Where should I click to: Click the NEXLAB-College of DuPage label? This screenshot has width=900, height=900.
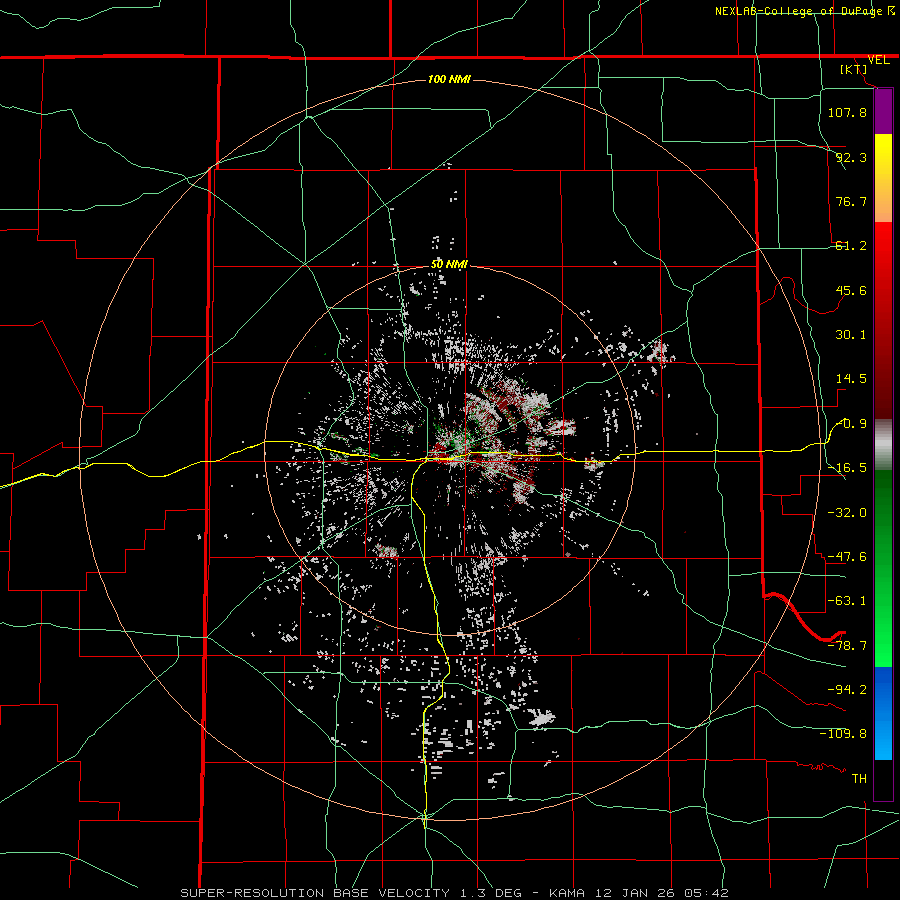click(798, 11)
